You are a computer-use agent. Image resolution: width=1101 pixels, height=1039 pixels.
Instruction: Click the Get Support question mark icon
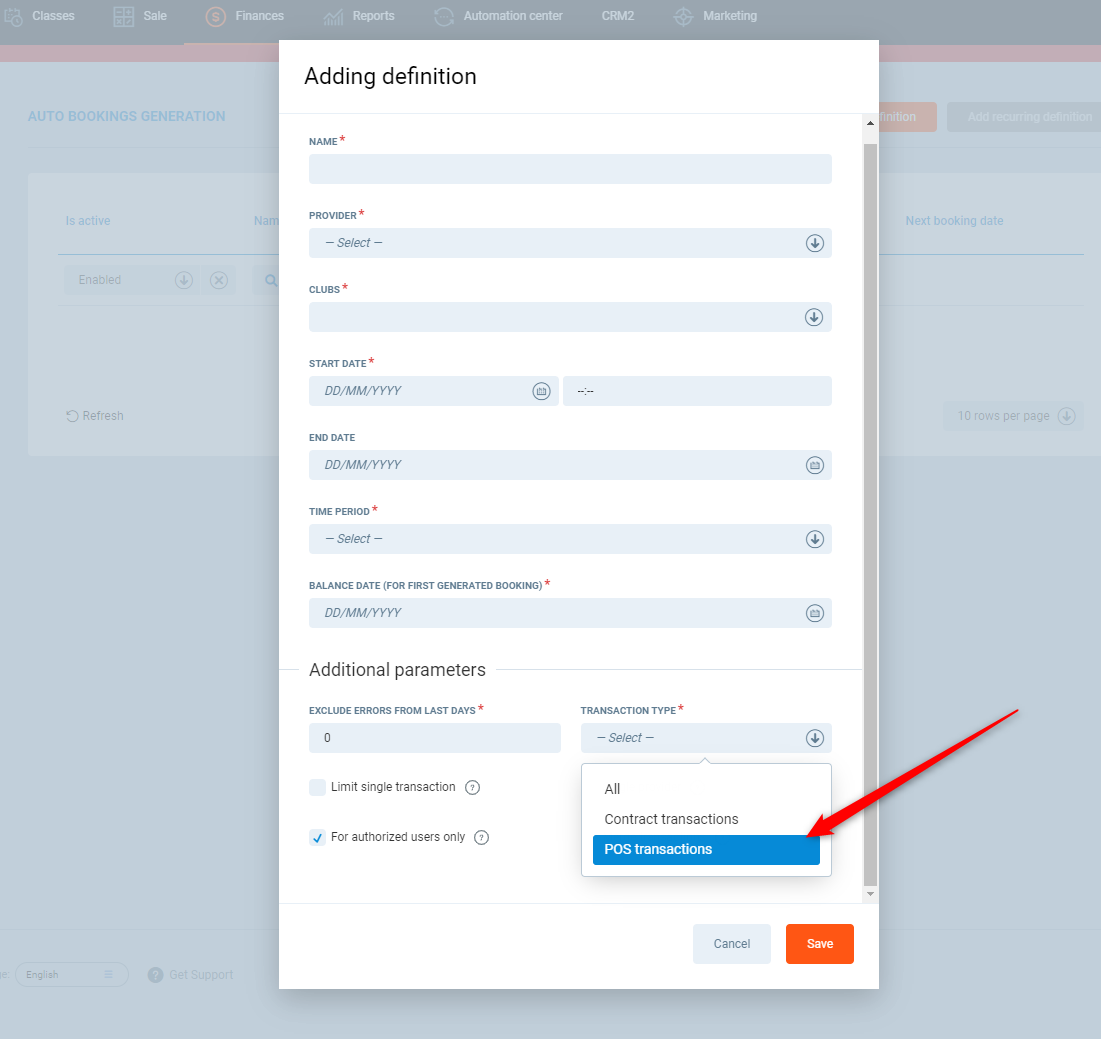[155, 975]
